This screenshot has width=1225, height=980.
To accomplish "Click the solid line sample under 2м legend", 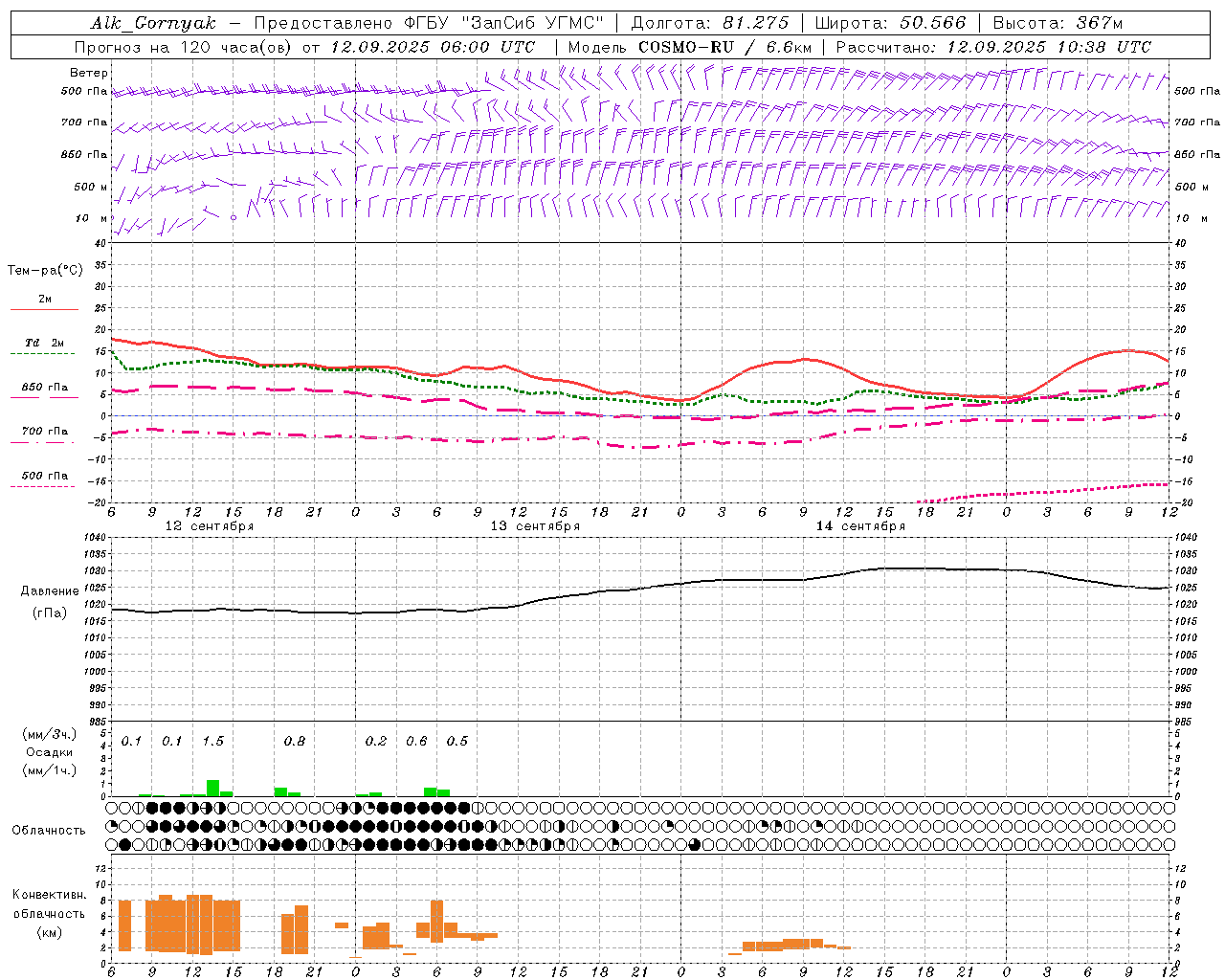I will pos(44,310).
